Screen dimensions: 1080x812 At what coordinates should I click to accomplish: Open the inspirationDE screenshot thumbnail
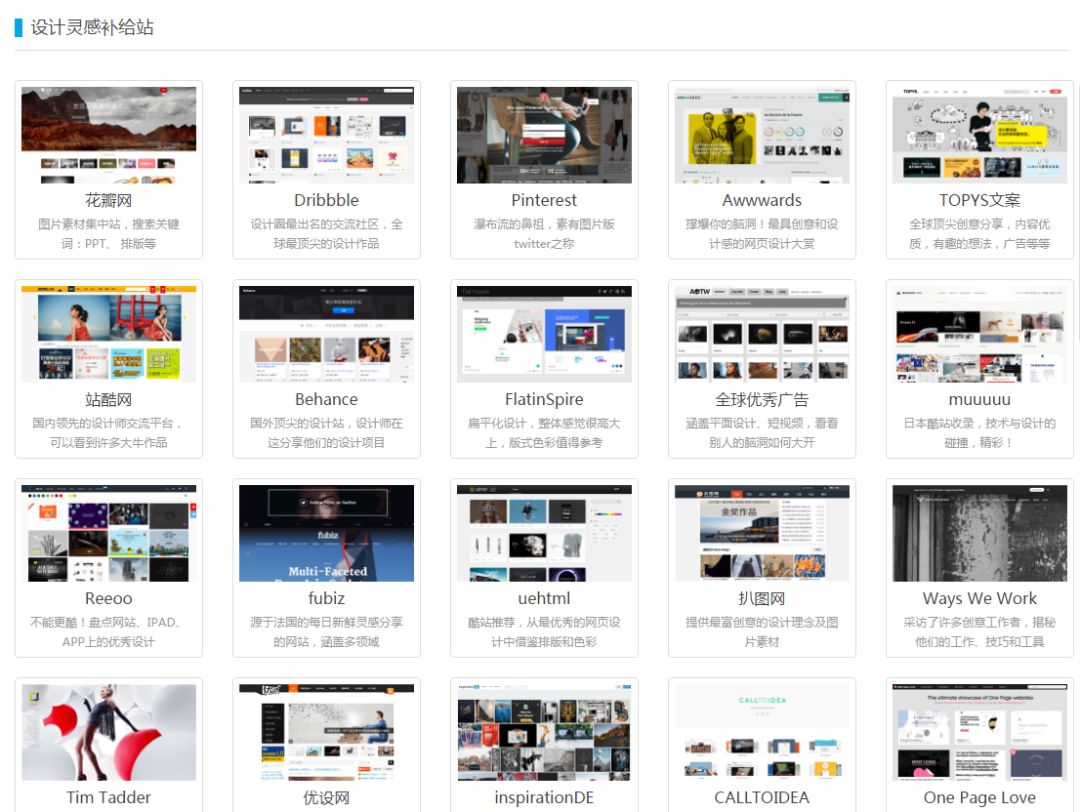[544, 732]
